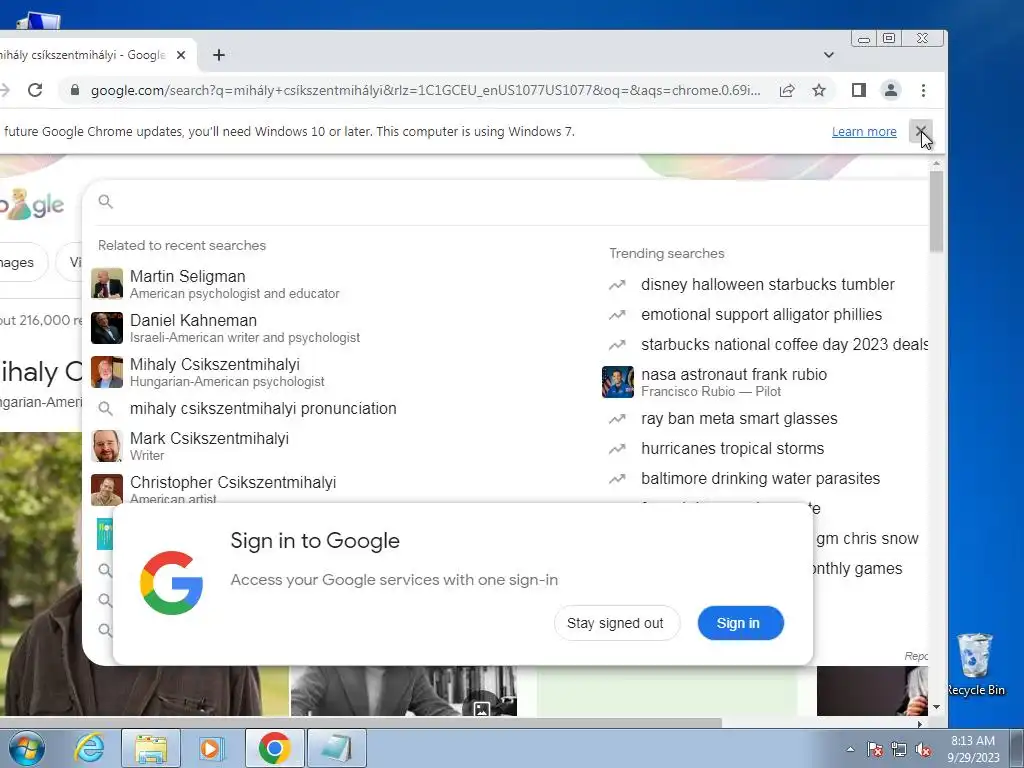The image size is (1024, 768).
Task: Open the Chrome side panel icon
Action: tap(859, 90)
